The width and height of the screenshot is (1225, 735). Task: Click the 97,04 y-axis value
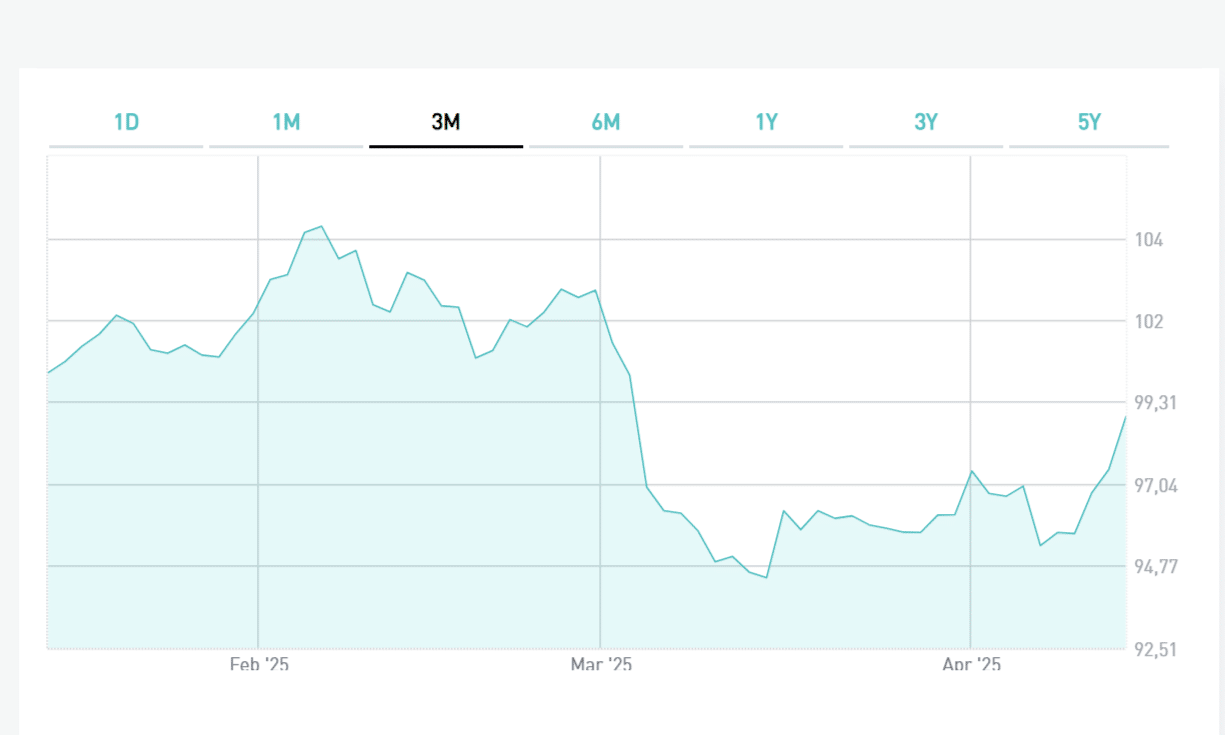pos(1154,486)
